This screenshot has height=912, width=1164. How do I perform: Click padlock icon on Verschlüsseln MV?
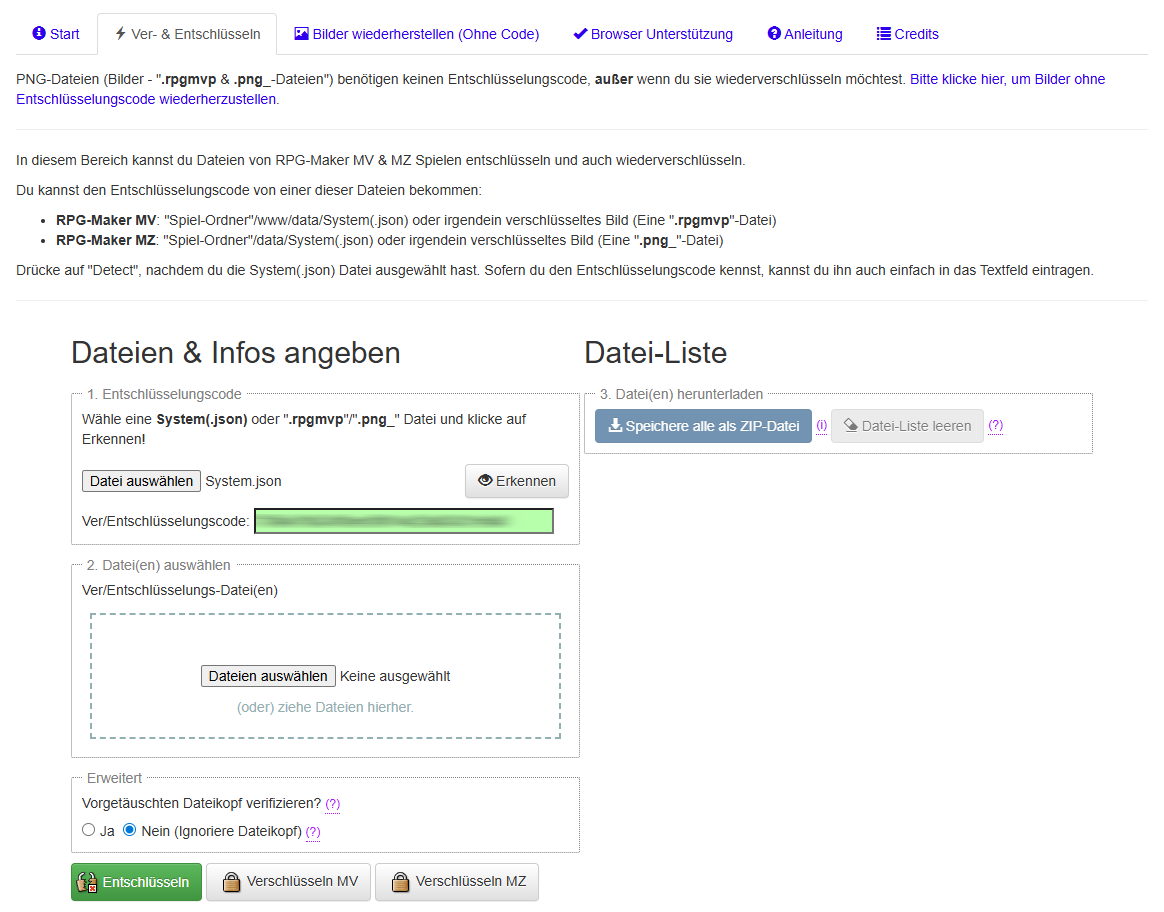point(232,882)
